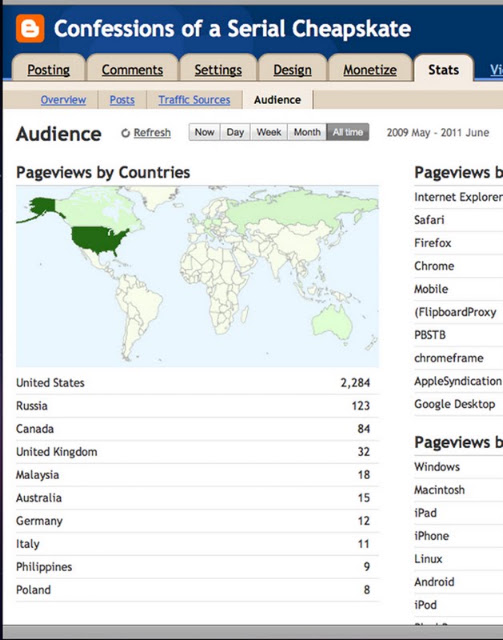This screenshot has height=640, width=503.
Task: Select the Month time range
Action: pos(307,132)
